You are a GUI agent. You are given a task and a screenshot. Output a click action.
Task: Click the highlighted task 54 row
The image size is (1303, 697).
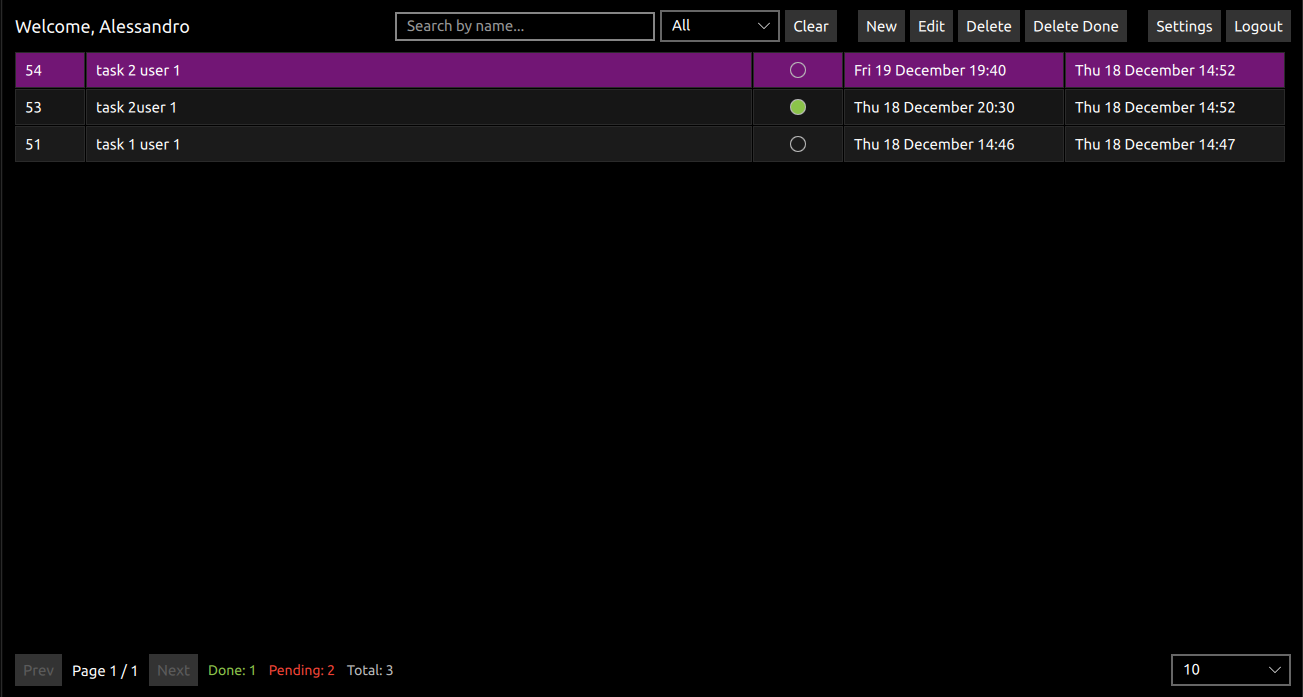click(400, 70)
